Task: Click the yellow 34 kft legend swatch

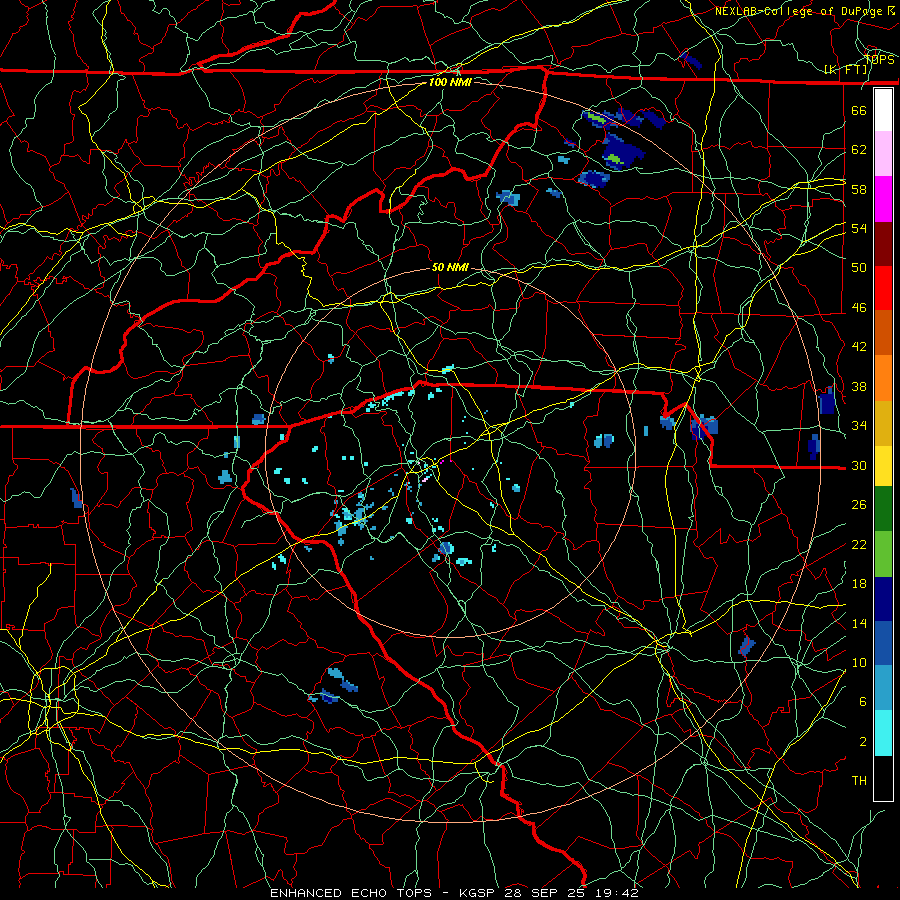Action: (883, 466)
